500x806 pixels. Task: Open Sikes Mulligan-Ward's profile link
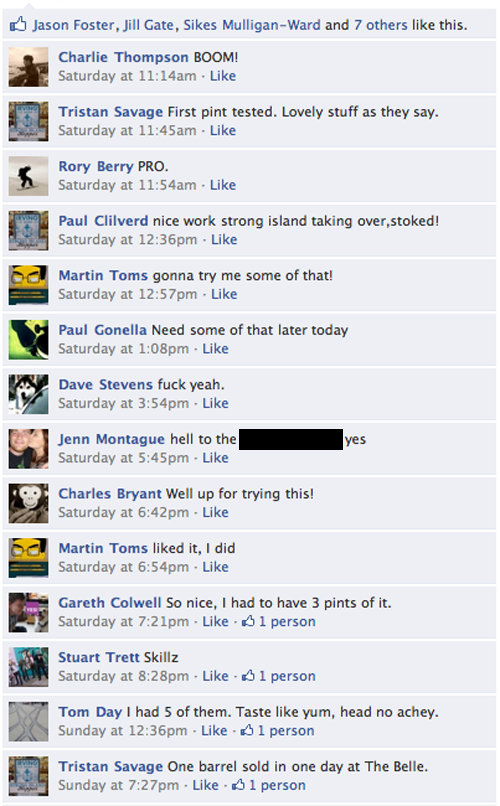tap(252, 25)
